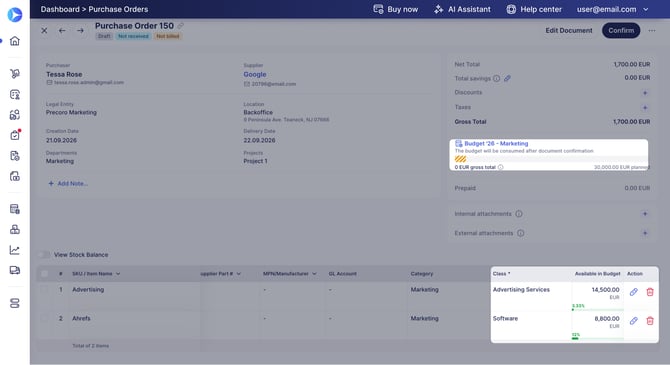
Task: Open the Google supplier link
Action: point(255,74)
